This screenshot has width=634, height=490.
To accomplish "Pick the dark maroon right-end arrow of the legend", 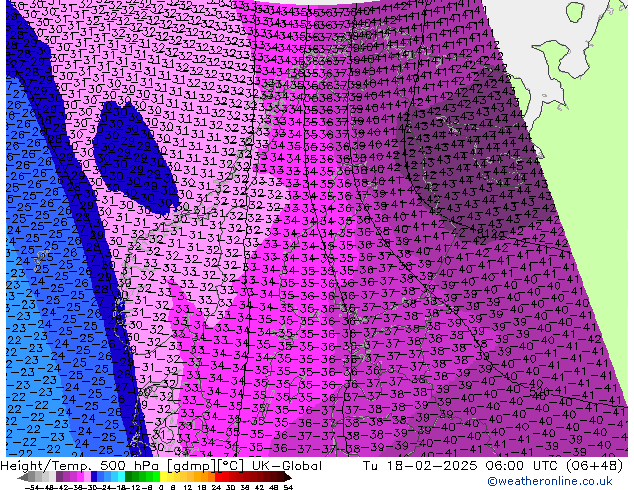I will (x=288, y=477).
